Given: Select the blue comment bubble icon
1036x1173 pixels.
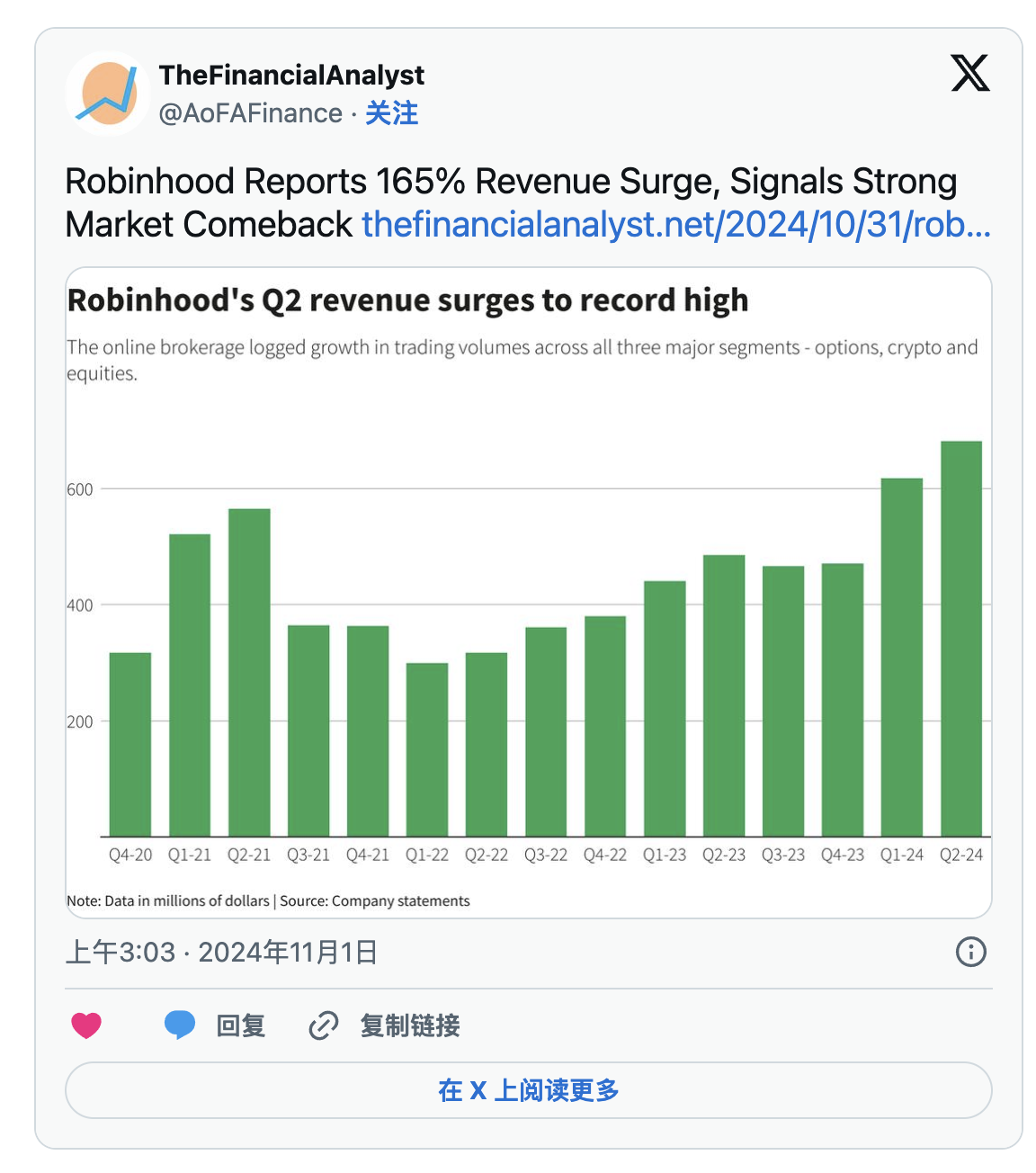Looking at the screenshot, I should click(x=178, y=1024).
